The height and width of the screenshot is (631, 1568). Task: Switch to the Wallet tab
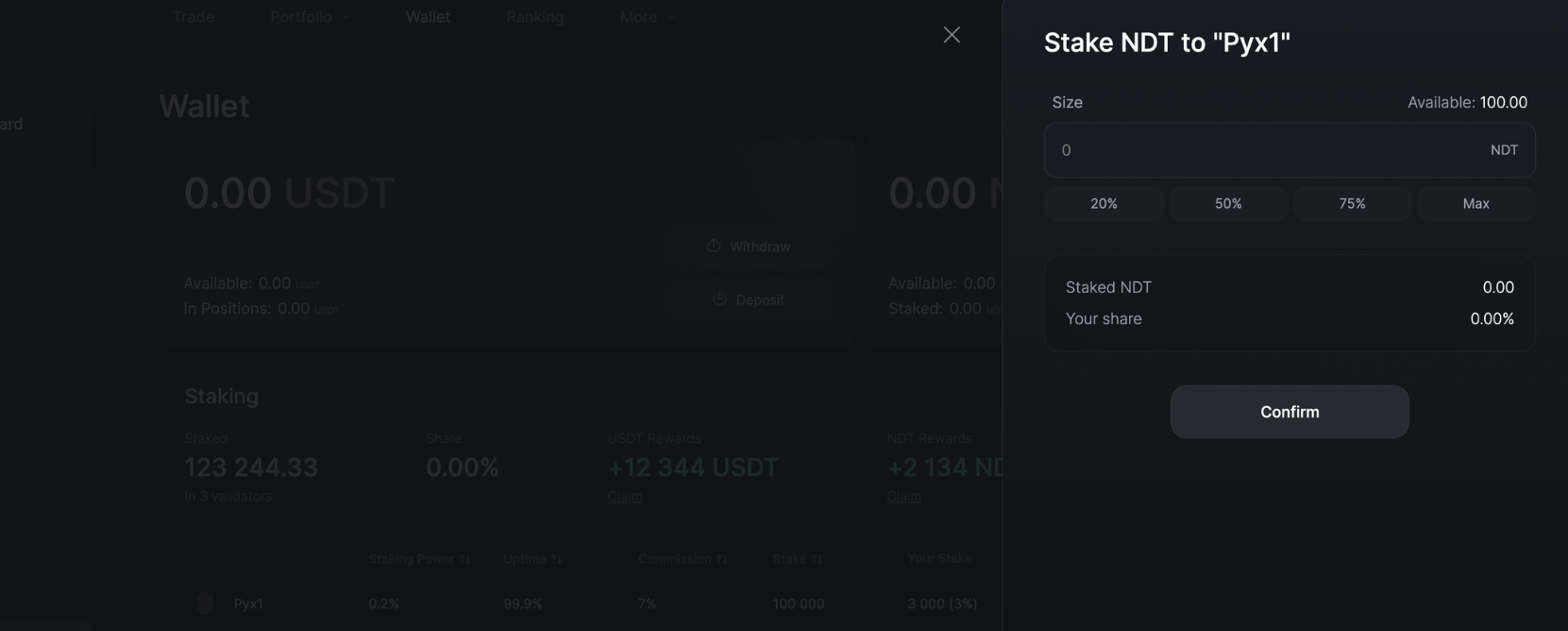(428, 17)
